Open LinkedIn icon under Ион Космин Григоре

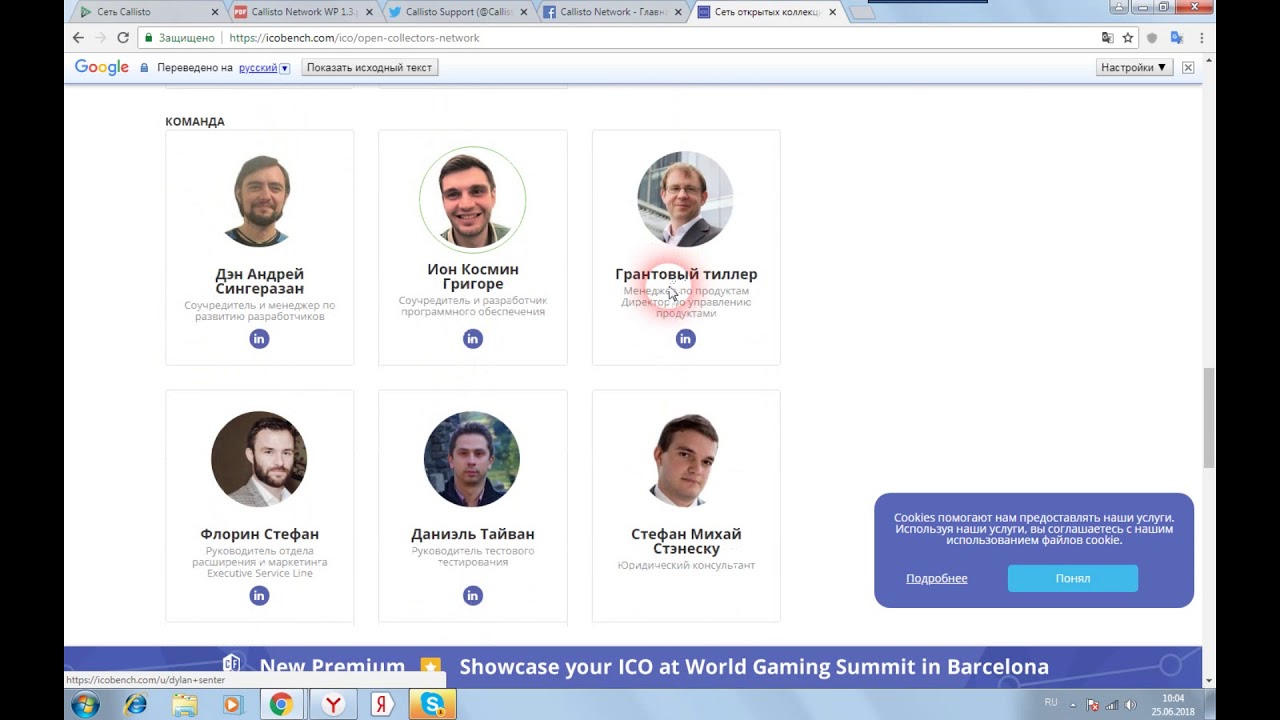[473, 339]
